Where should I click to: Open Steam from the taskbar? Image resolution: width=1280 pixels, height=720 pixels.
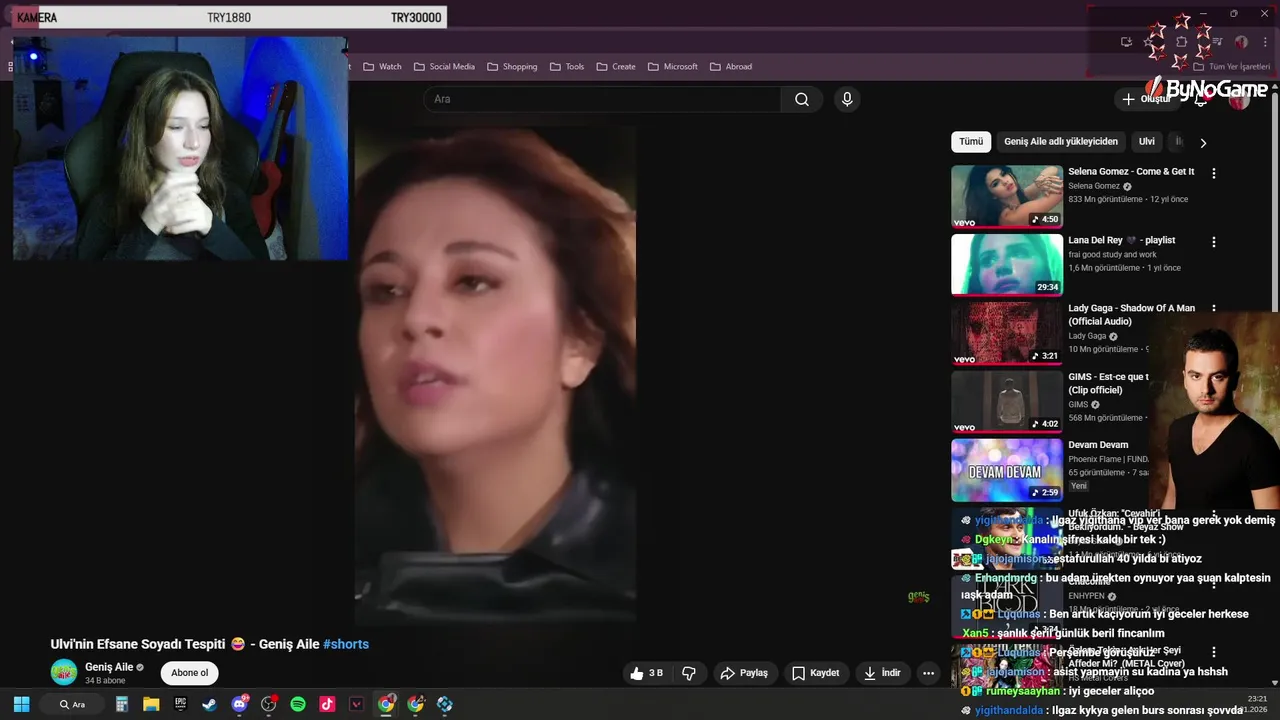click(209, 704)
